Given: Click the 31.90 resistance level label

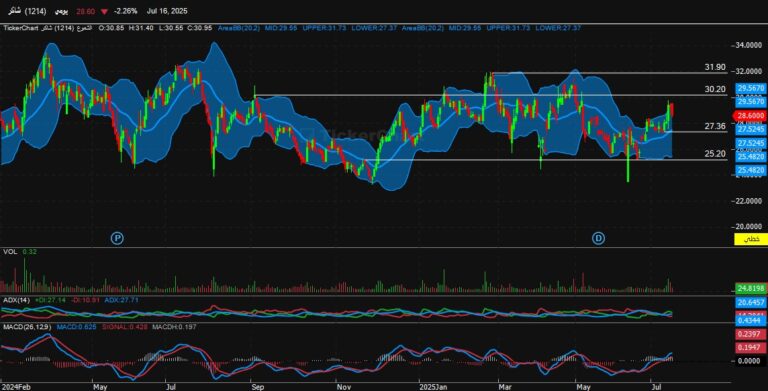Looking at the screenshot, I should [x=715, y=68].
